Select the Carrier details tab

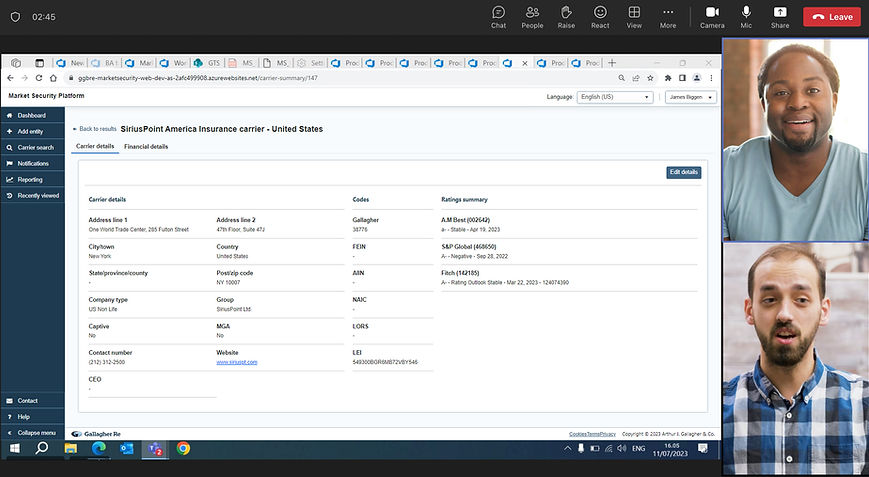pos(95,146)
